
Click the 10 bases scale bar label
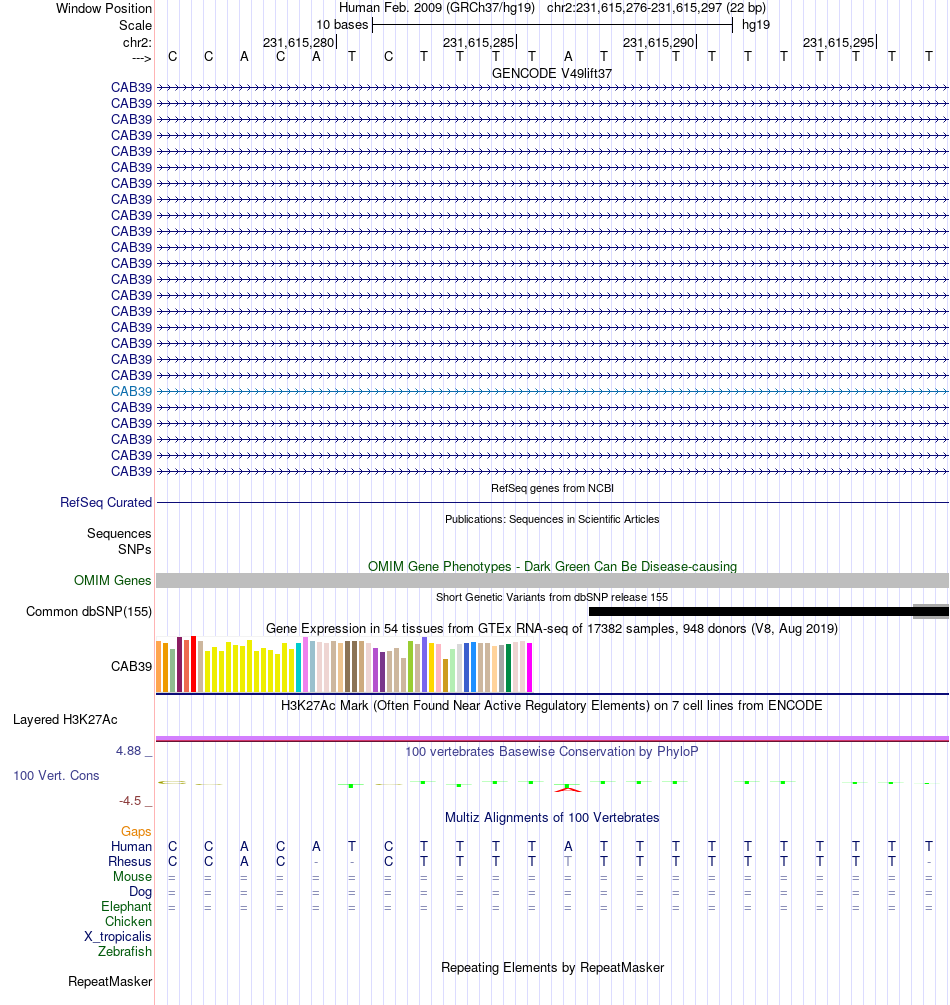pos(342,25)
